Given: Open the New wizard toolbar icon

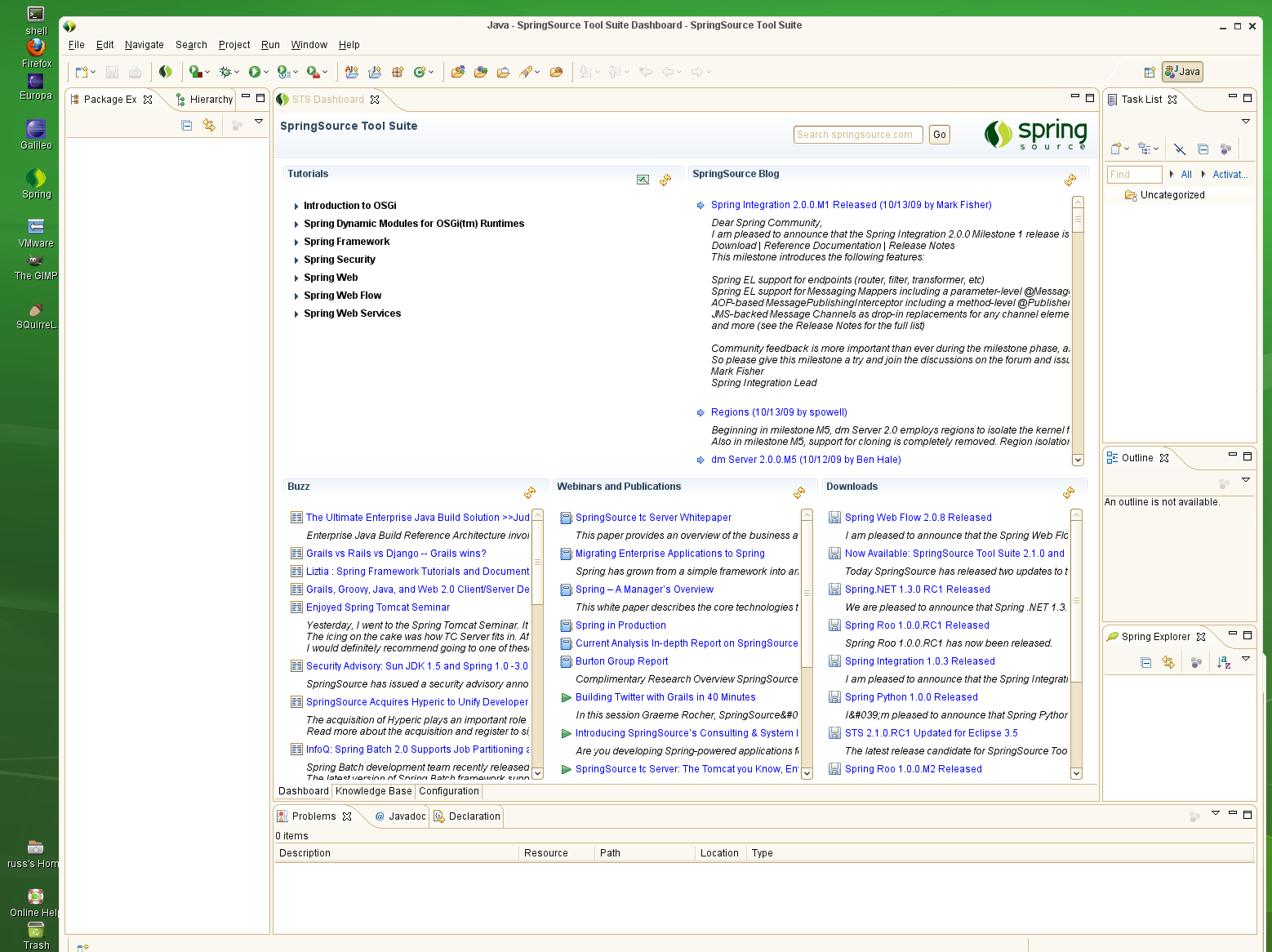Looking at the screenshot, I should click(x=82, y=72).
